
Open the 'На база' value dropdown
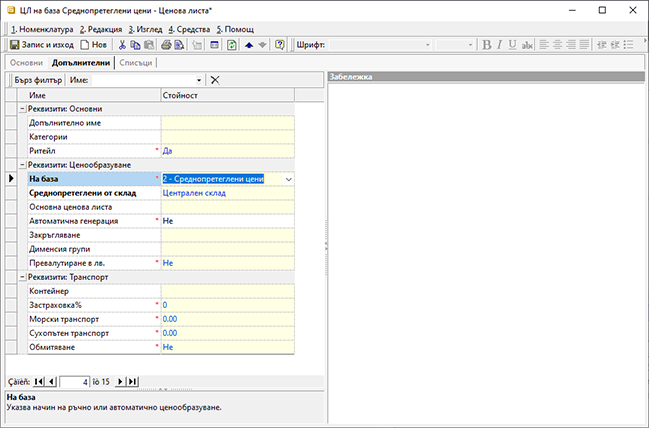click(288, 179)
